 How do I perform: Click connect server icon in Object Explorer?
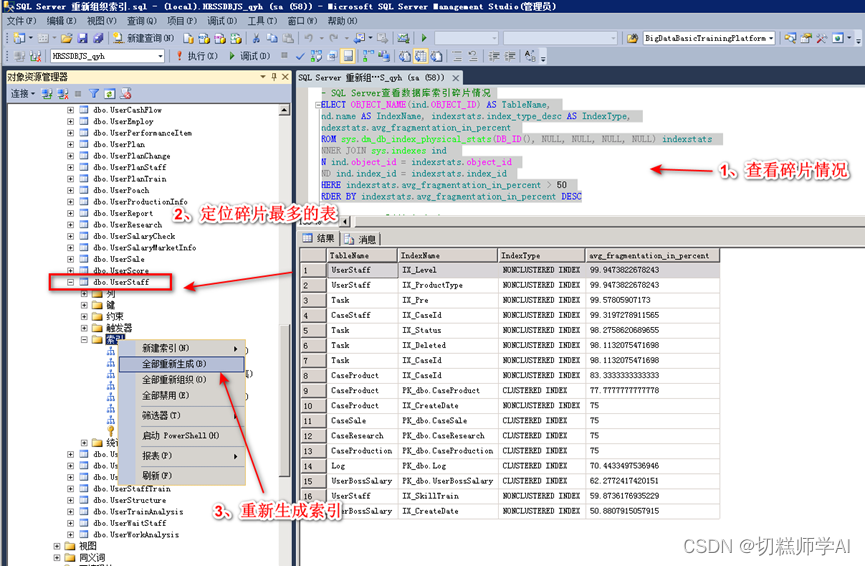pos(47,94)
